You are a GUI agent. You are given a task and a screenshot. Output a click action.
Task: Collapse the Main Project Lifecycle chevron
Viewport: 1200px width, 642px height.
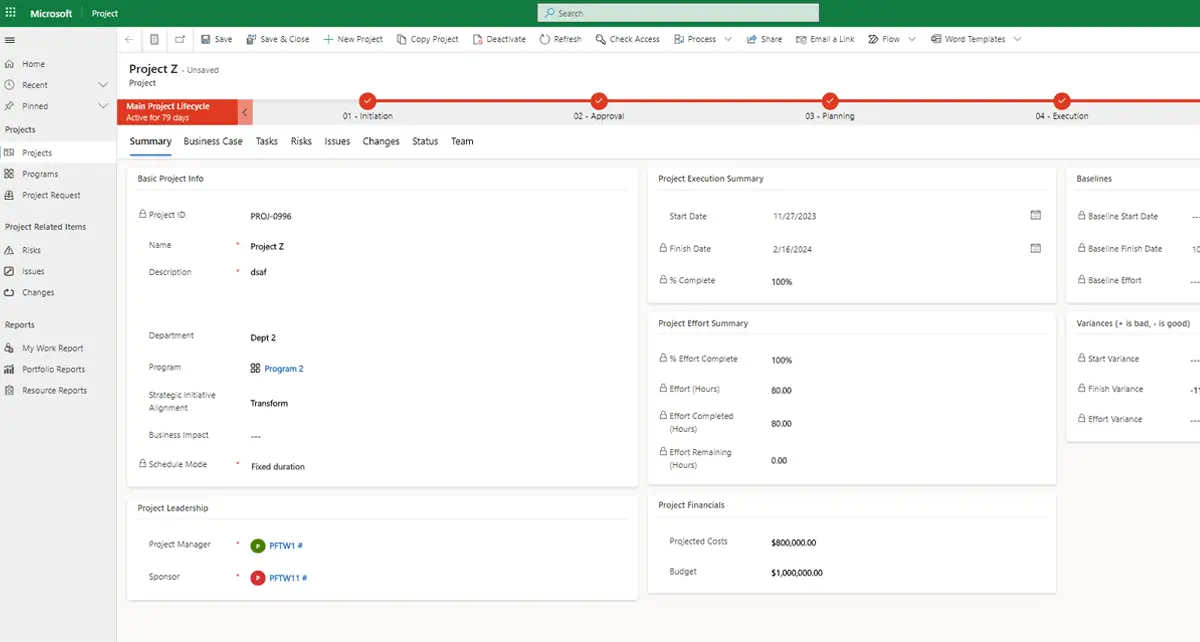point(245,112)
